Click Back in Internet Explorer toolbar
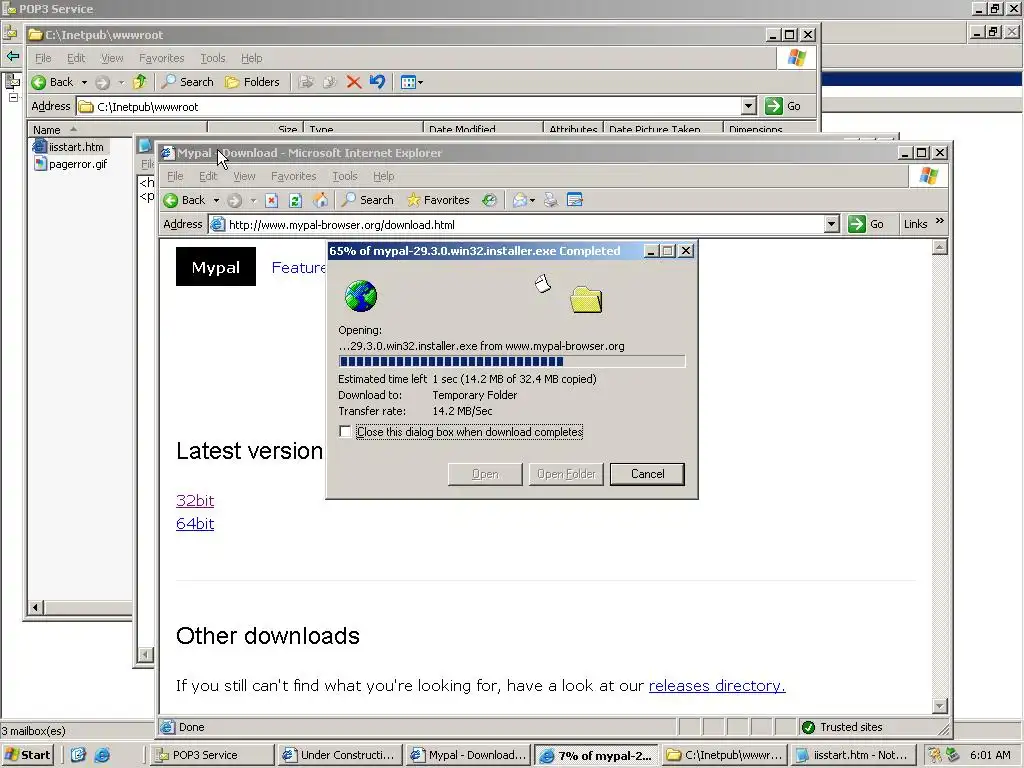 [184, 200]
